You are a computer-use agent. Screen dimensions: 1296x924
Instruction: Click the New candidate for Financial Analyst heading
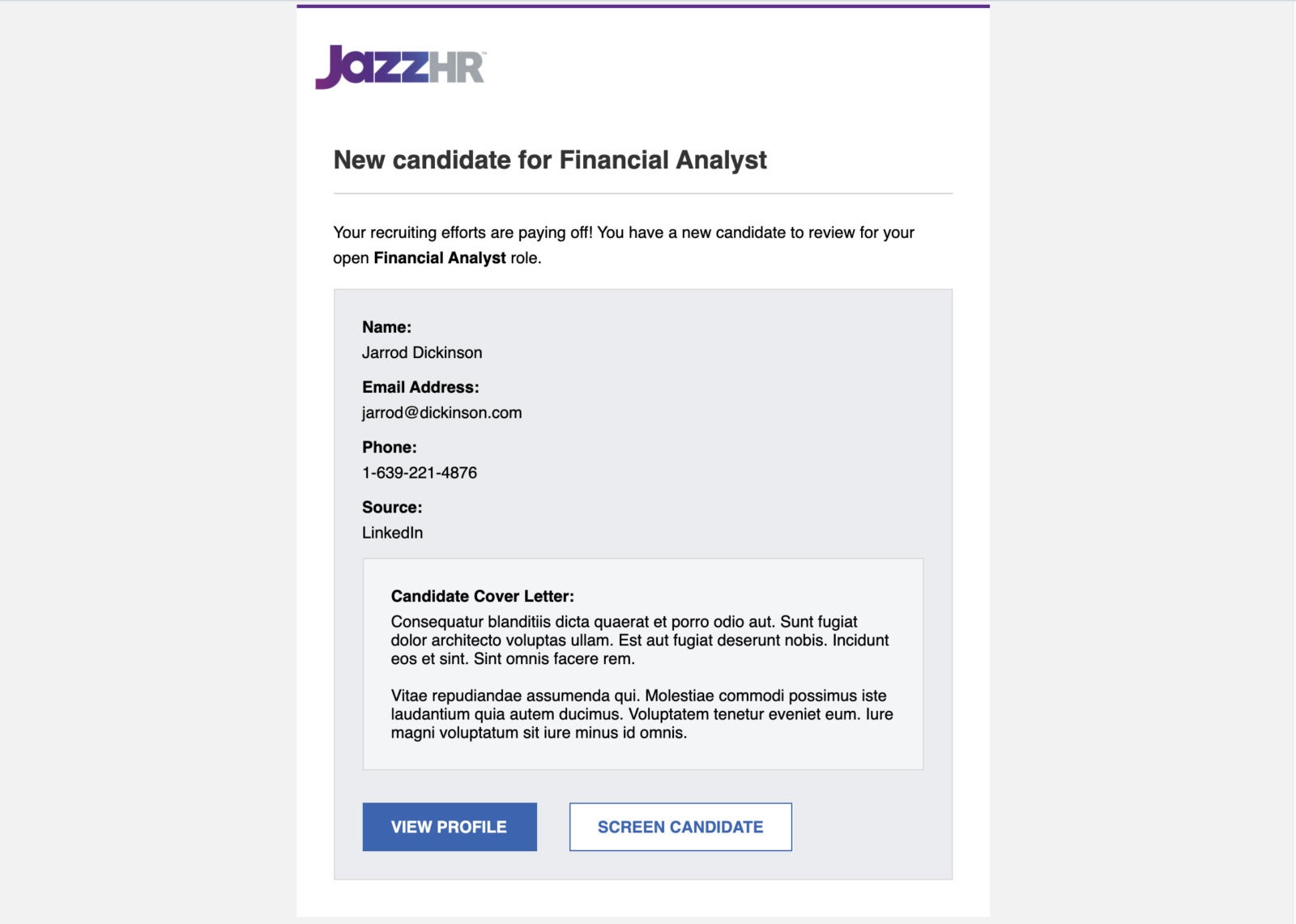[550, 160]
